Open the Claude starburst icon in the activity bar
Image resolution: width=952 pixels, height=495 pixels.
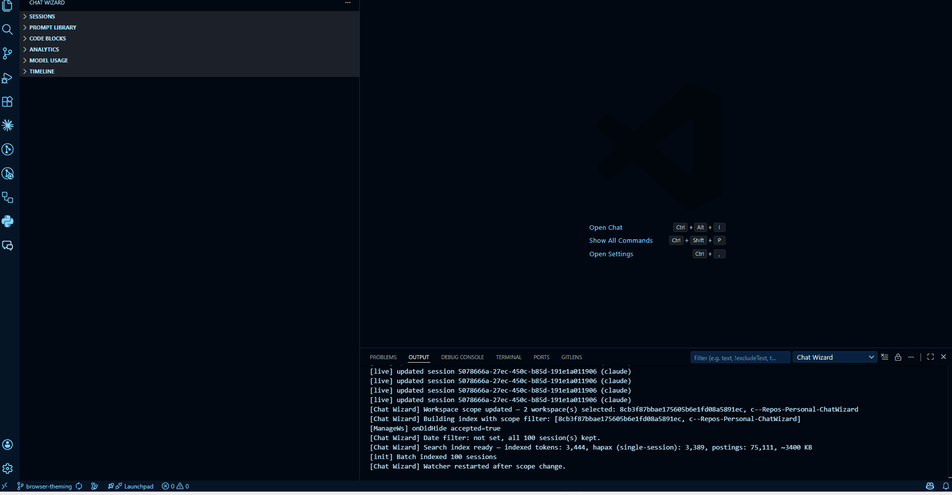point(7,125)
